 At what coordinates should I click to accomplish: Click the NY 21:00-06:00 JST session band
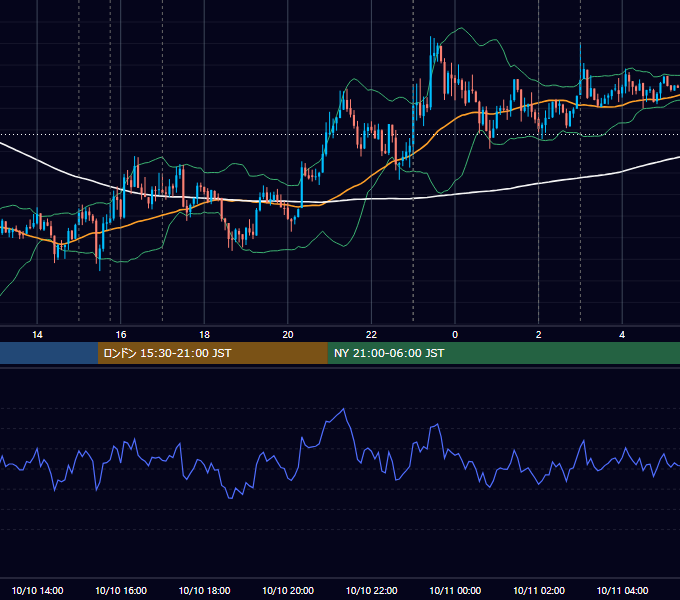pos(503,353)
